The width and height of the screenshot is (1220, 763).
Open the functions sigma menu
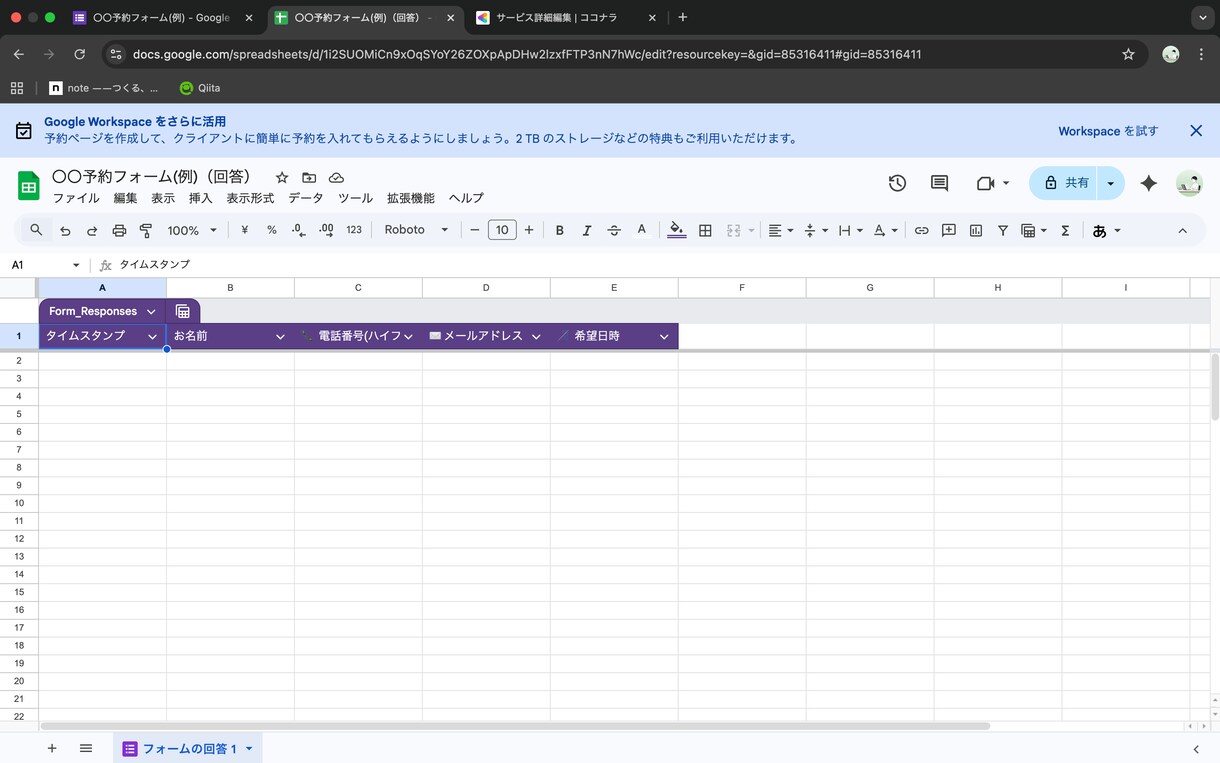(x=1065, y=230)
